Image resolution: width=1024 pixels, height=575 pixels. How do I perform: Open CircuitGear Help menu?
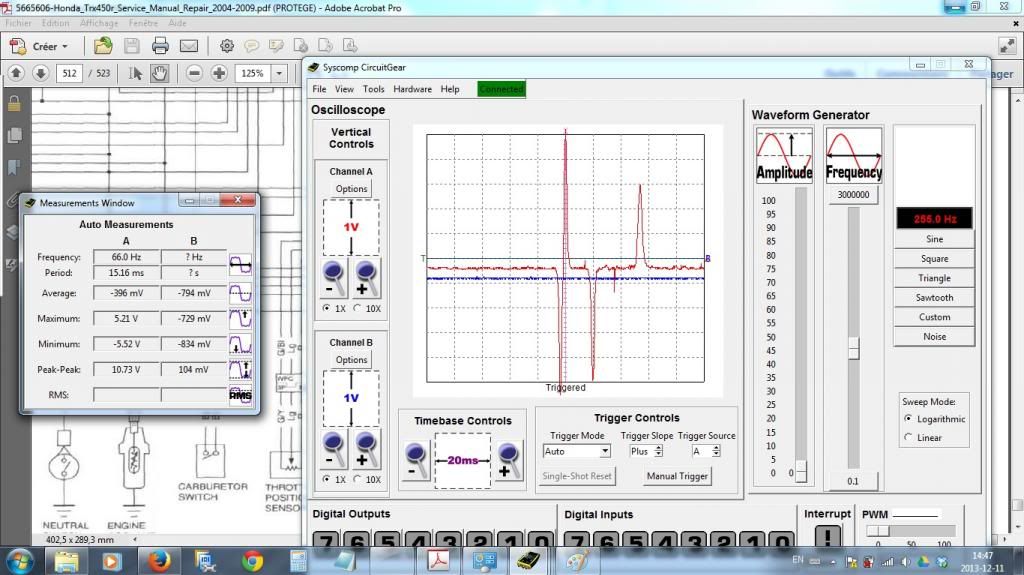pyautogui.click(x=450, y=89)
